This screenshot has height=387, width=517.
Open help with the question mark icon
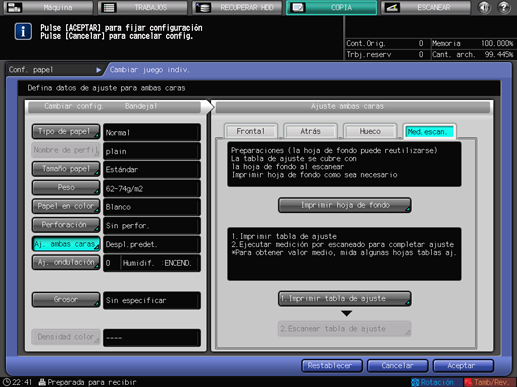504,7
